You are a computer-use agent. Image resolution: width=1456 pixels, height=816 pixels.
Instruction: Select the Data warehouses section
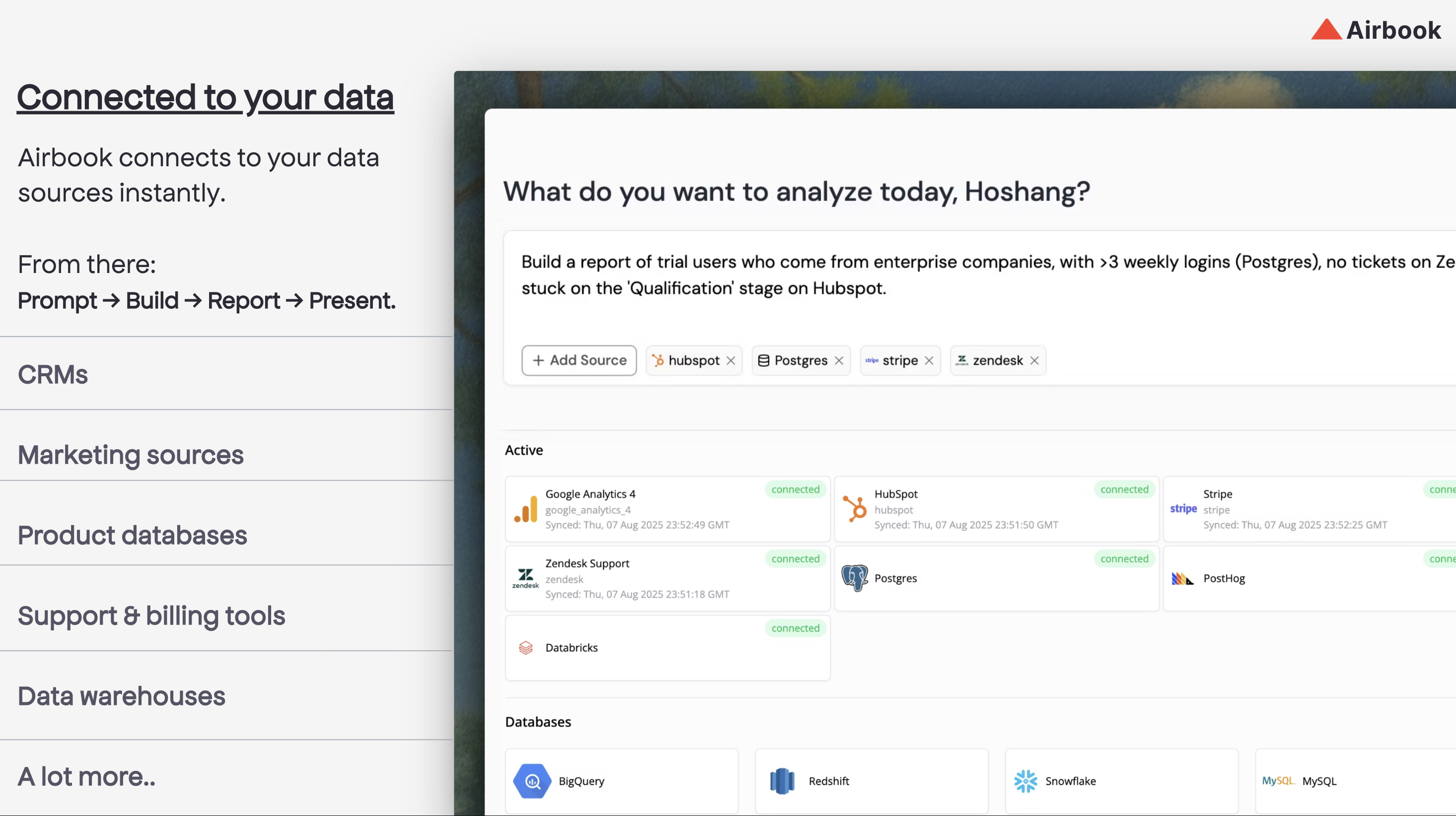click(x=122, y=695)
